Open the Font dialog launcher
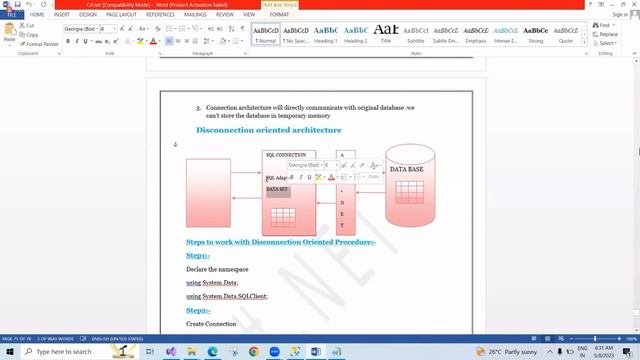This screenshot has width=640, height=360. click(160, 53)
